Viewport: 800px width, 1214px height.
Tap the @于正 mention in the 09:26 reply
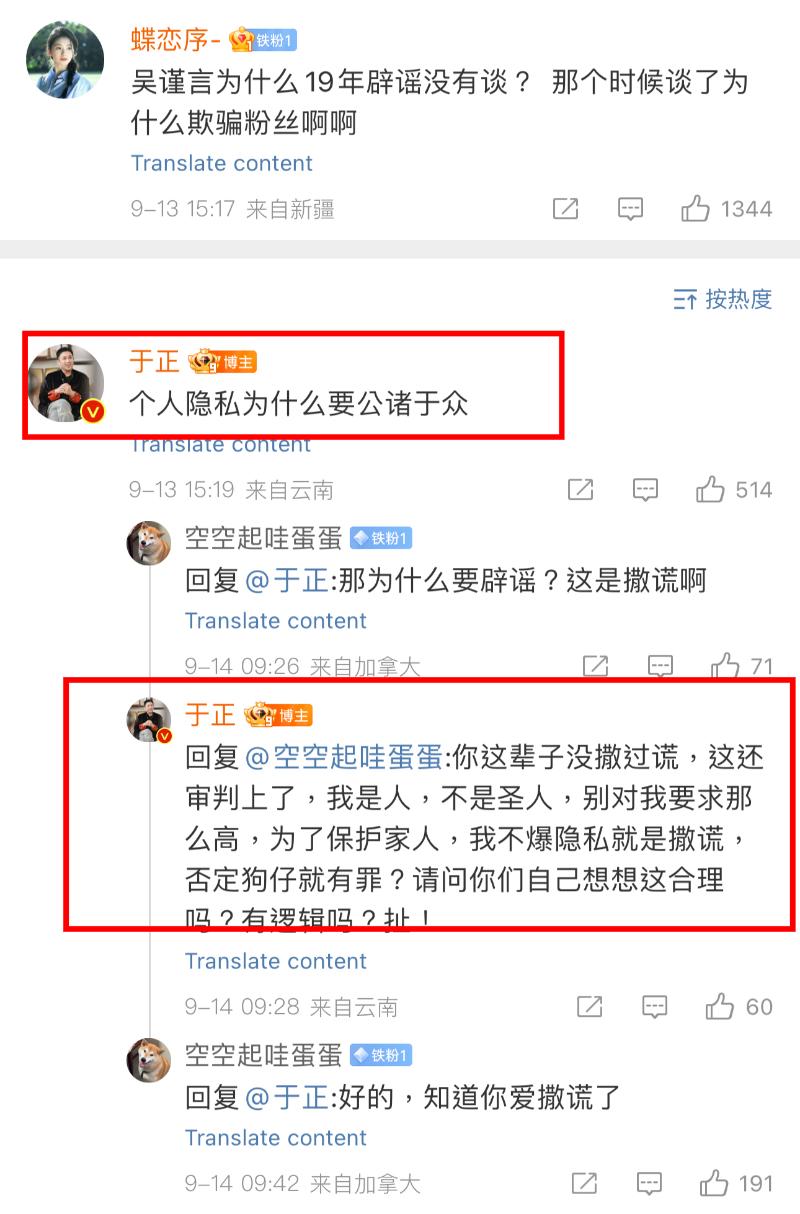point(287,580)
